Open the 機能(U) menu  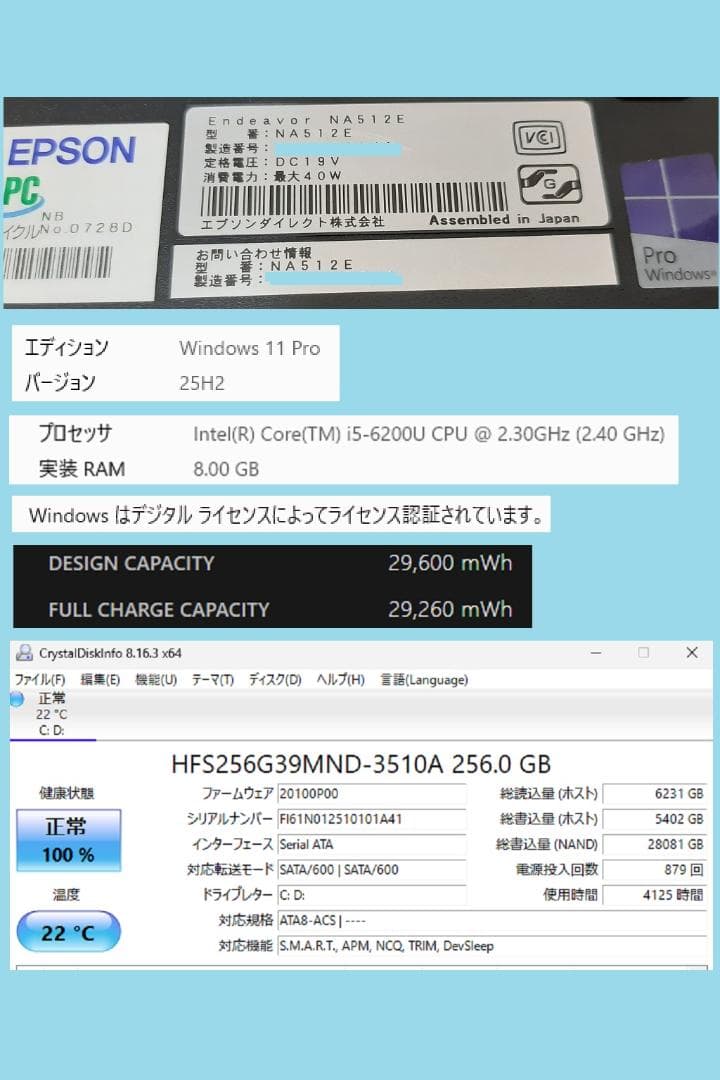click(x=156, y=680)
